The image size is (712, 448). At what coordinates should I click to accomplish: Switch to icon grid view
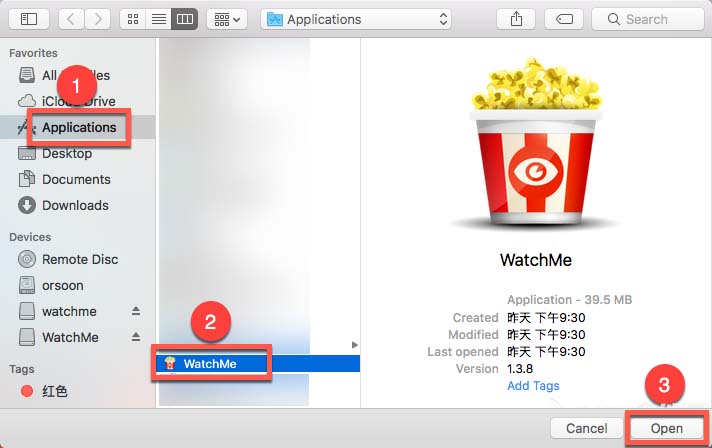133,19
